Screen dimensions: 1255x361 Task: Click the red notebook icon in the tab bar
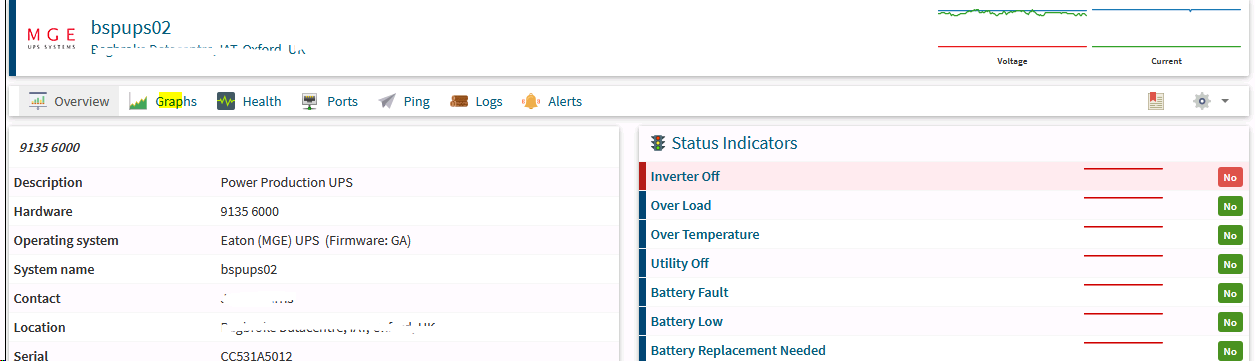tap(1156, 101)
